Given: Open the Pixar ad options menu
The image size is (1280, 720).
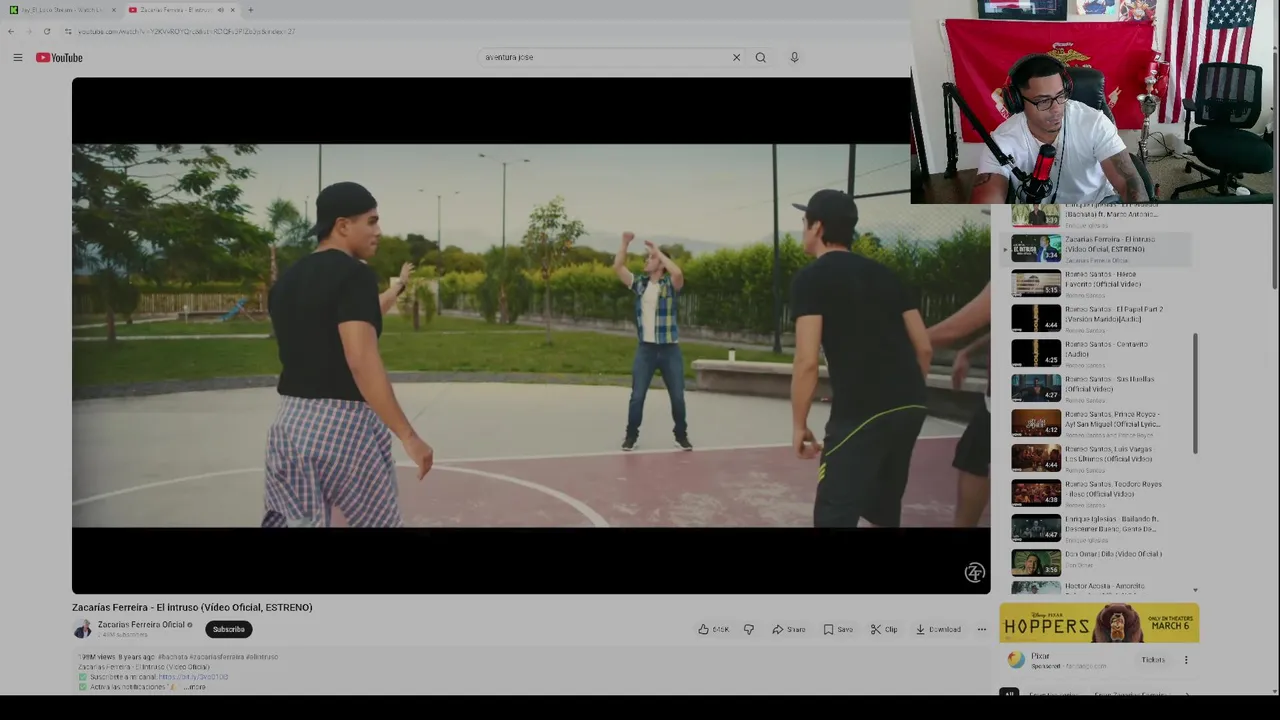Looking at the screenshot, I should coord(1186,660).
